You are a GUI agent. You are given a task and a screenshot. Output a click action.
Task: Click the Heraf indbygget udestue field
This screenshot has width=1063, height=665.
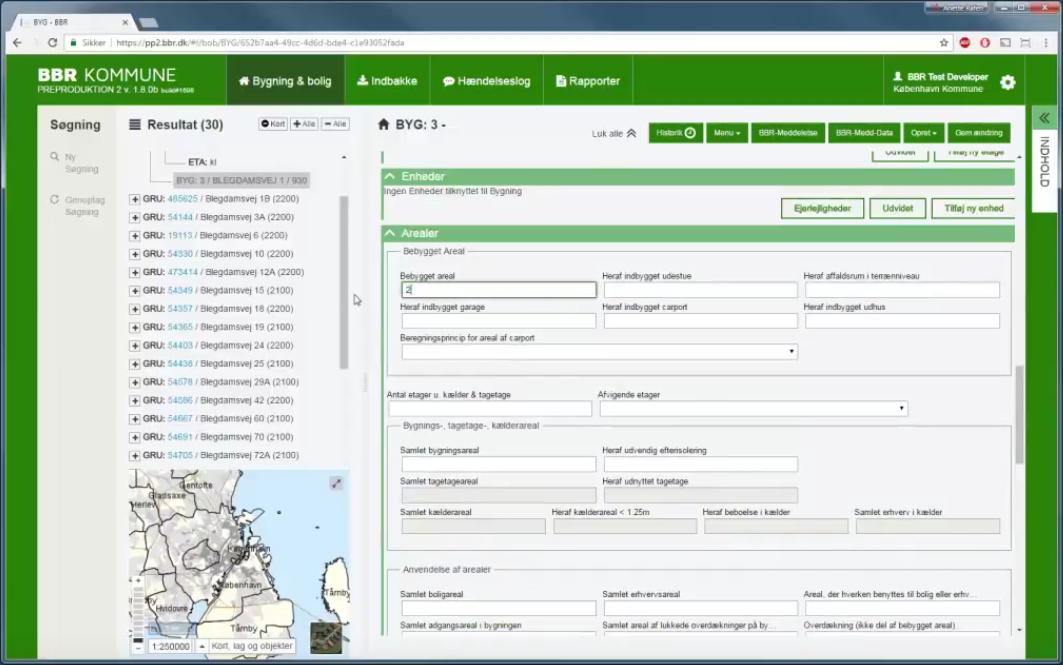(700, 290)
